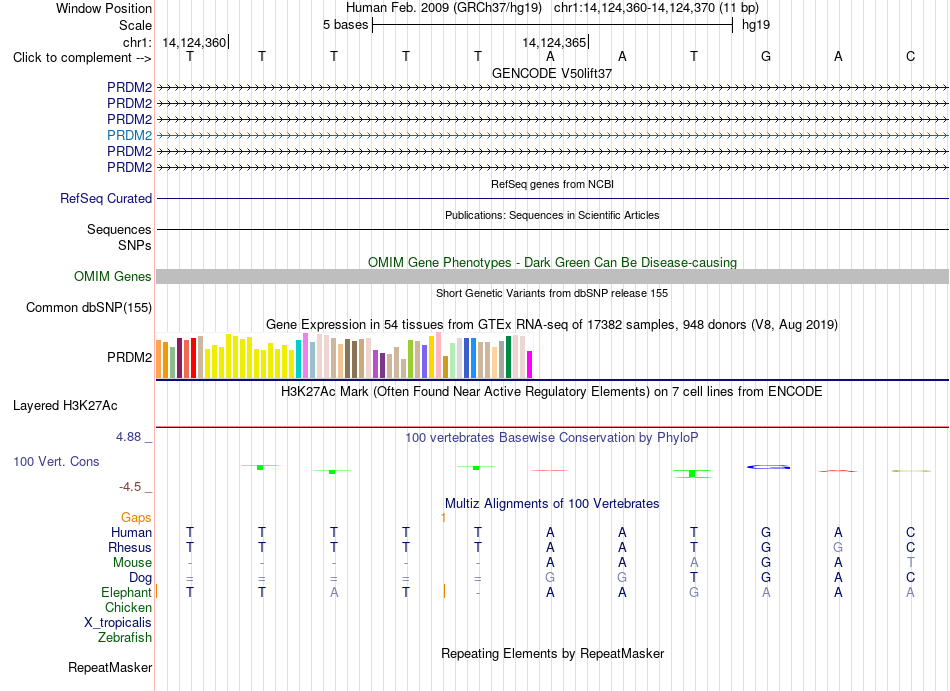Click the 4.88 PhyloP scale value
Screen dimensions: 950x691
[128, 437]
